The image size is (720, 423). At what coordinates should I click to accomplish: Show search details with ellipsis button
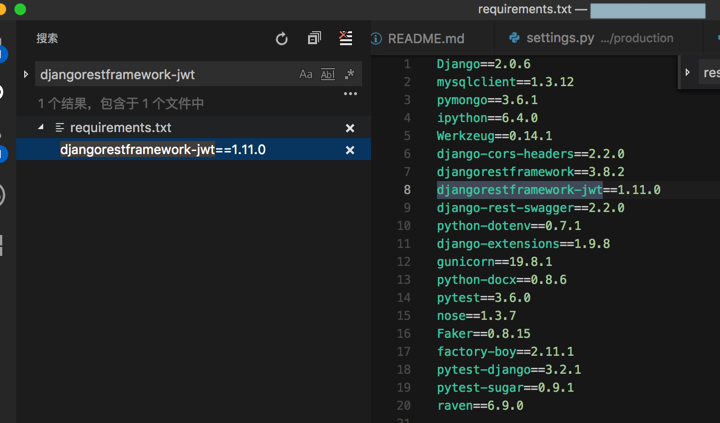(x=350, y=94)
